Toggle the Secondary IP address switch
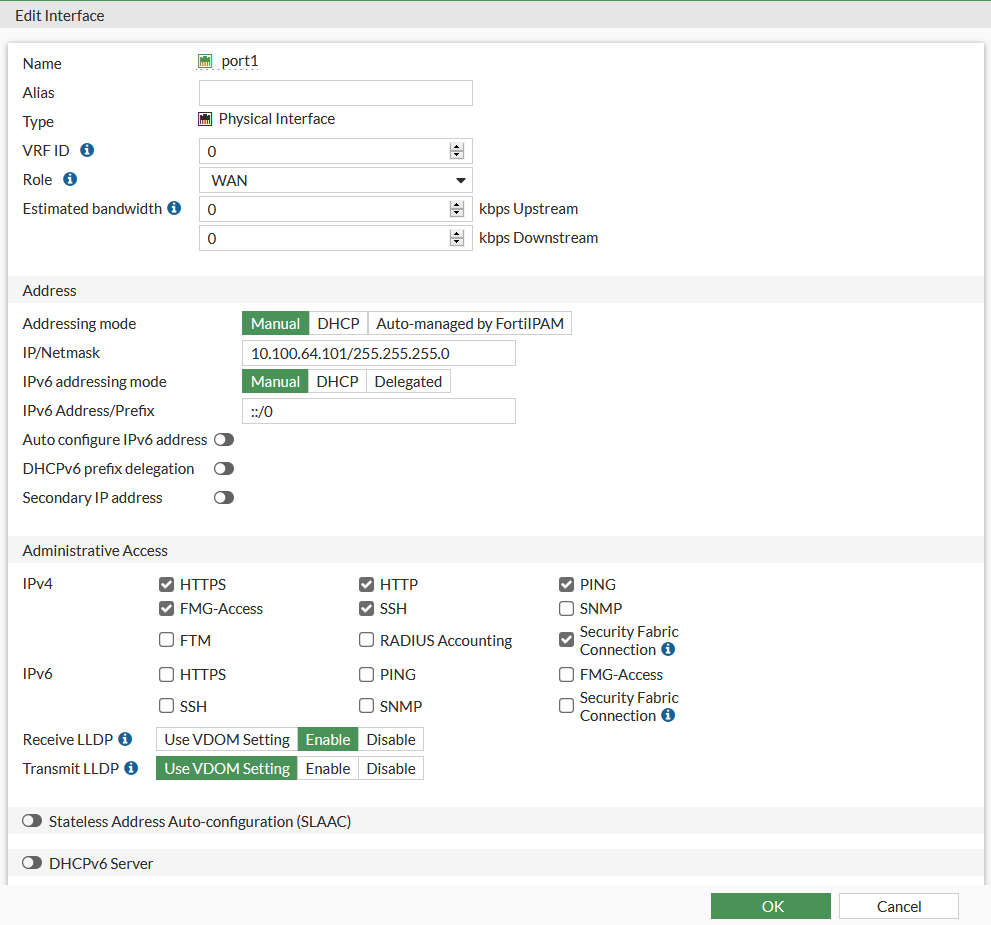991x925 pixels. (x=223, y=497)
